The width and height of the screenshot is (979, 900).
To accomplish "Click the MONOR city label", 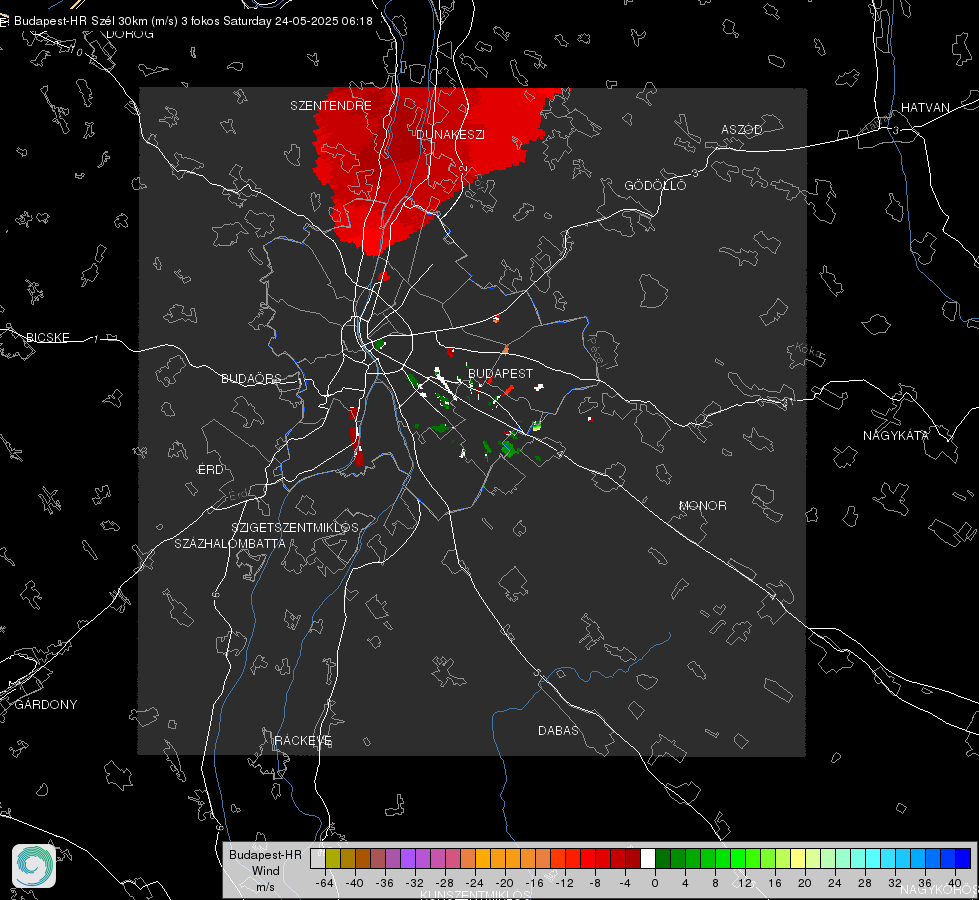I will click(703, 505).
